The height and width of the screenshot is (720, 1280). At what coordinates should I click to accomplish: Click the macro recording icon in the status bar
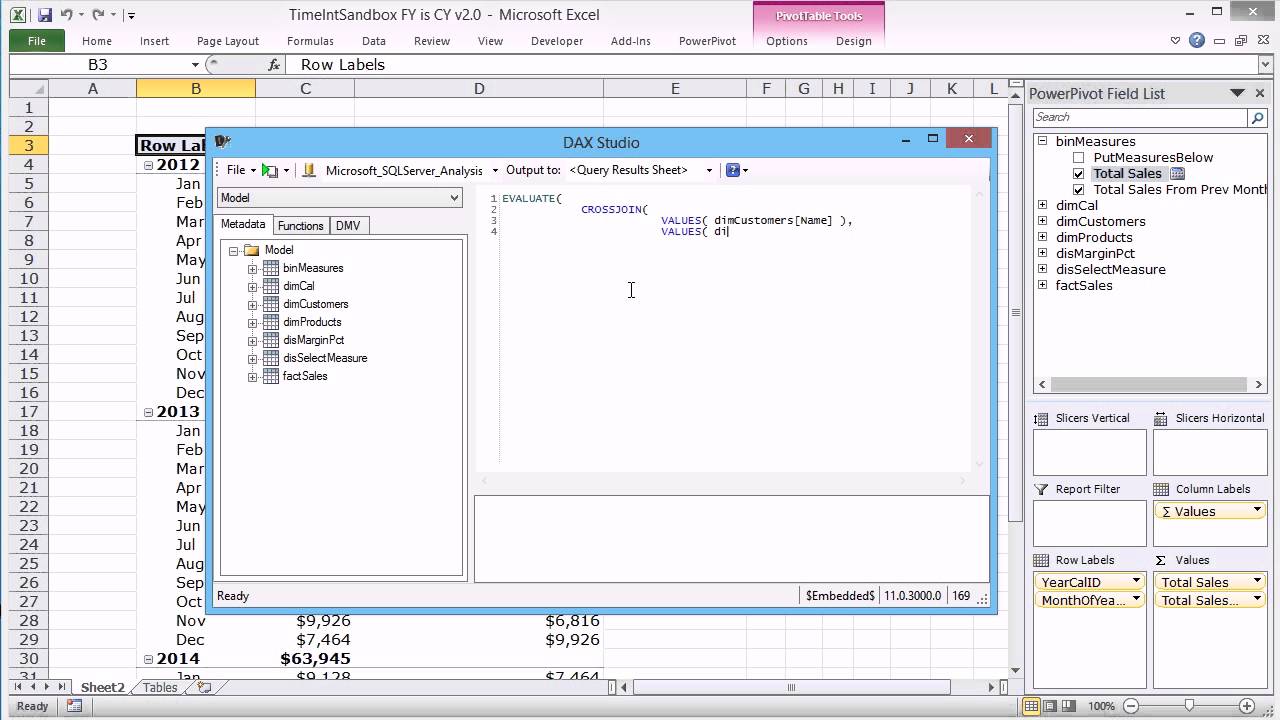[74, 706]
